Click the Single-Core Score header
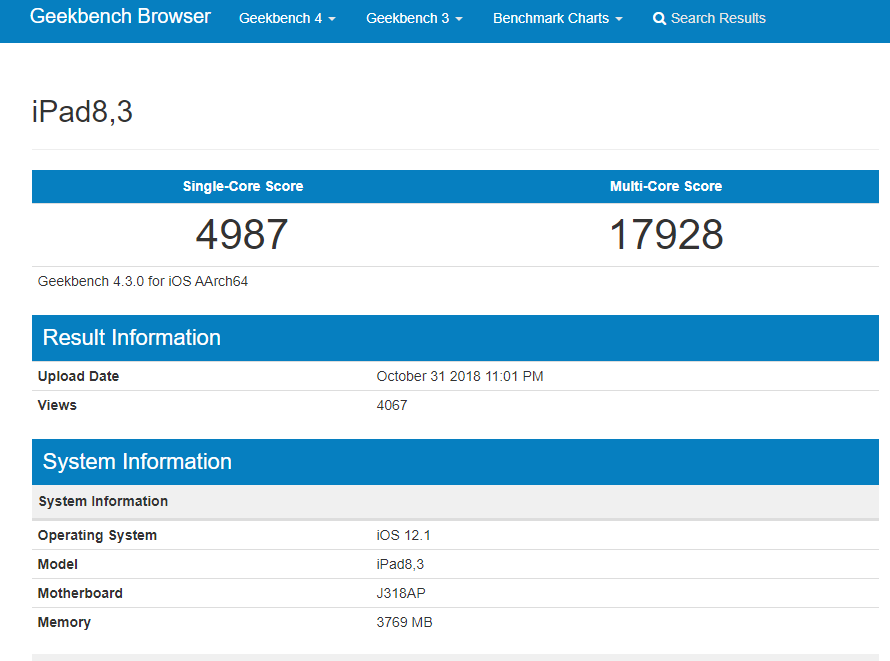Viewport: 890px width, 661px height. [x=243, y=186]
